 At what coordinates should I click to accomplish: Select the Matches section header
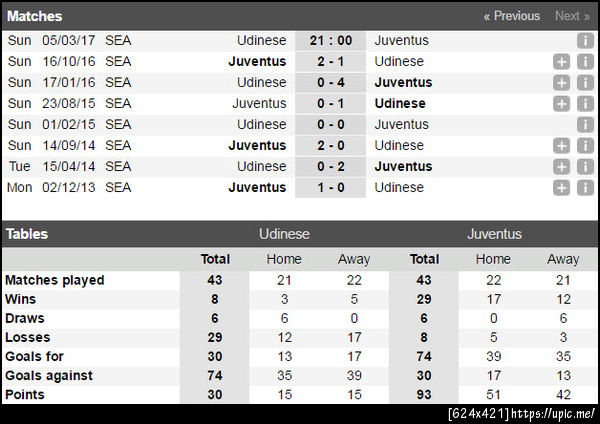34,16
